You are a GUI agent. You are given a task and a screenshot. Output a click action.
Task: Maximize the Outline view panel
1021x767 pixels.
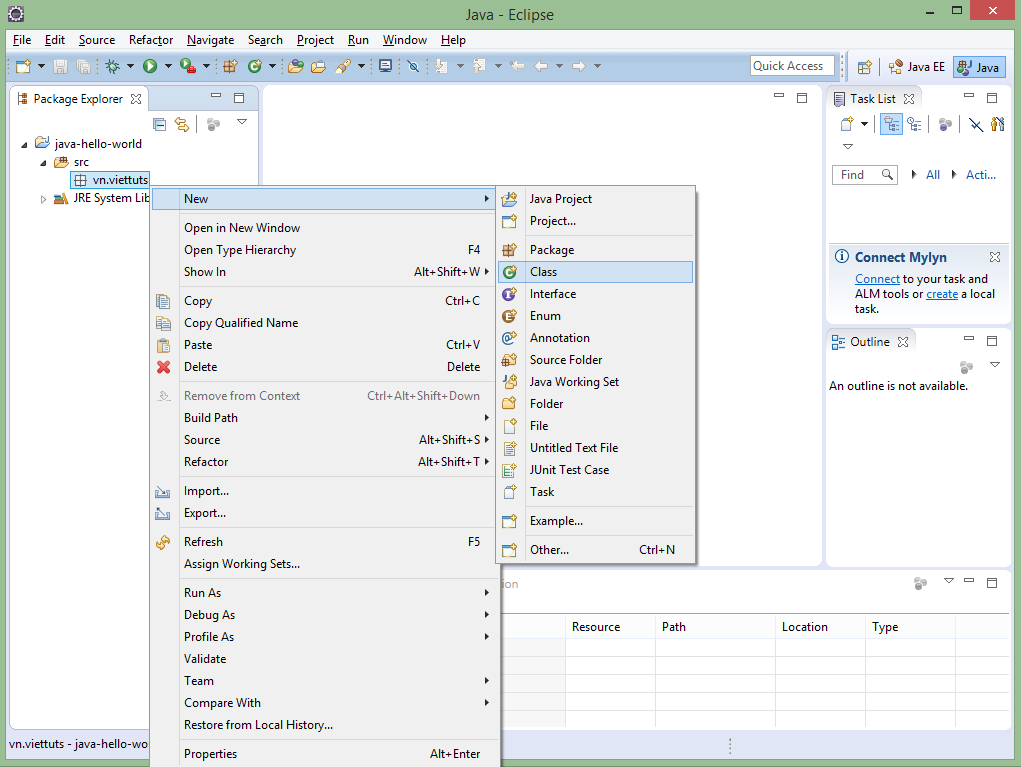[x=992, y=341]
